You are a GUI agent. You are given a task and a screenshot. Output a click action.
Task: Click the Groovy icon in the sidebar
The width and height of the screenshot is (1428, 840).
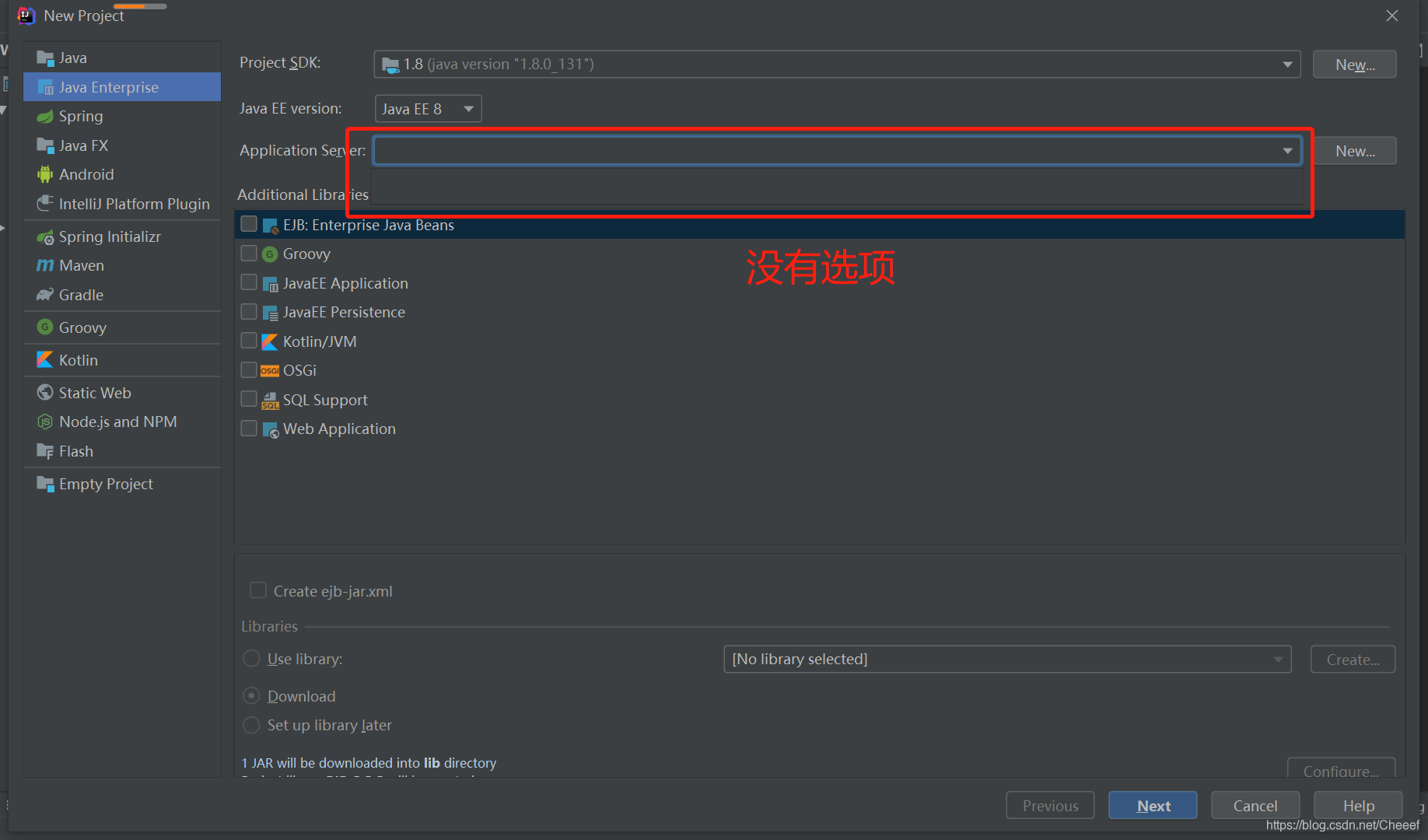click(x=45, y=327)
